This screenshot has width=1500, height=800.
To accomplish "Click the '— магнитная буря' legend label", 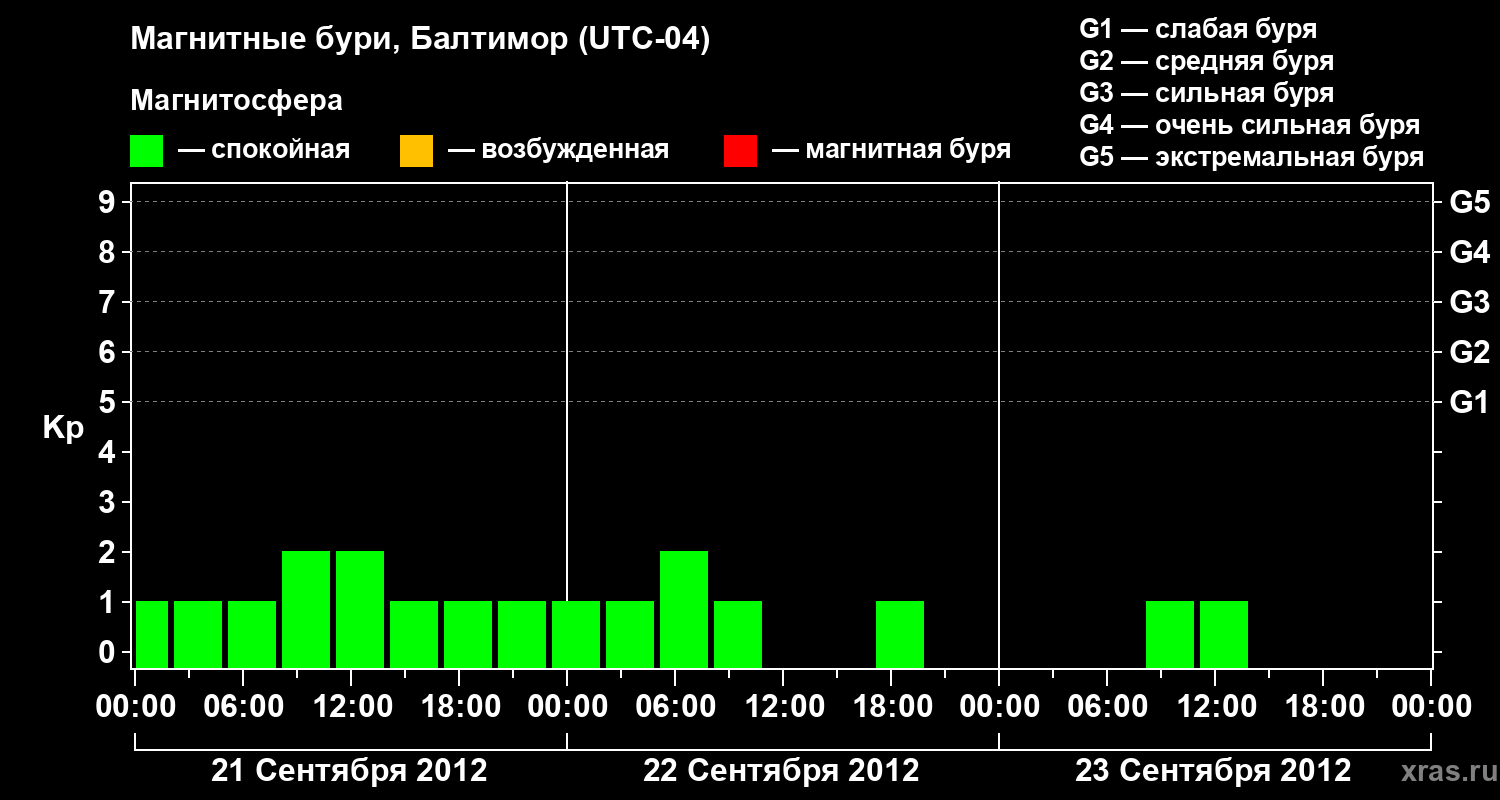I will tap(892, 151).
